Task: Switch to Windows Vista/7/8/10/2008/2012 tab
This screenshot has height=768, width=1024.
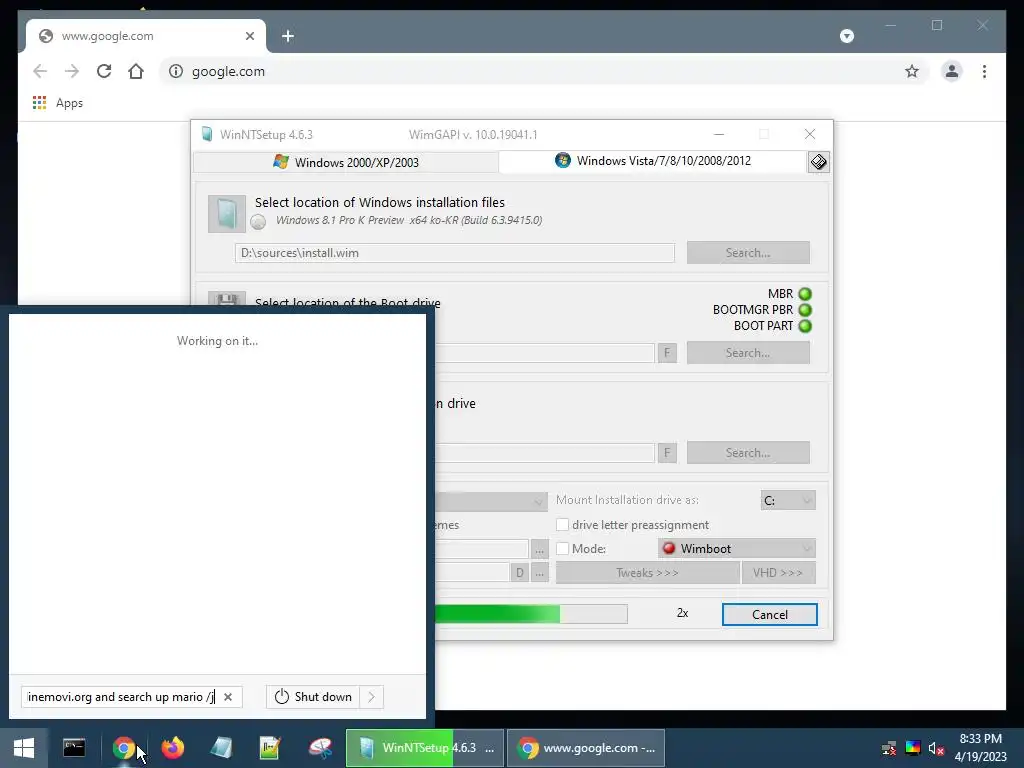Action: coord(652,161)
